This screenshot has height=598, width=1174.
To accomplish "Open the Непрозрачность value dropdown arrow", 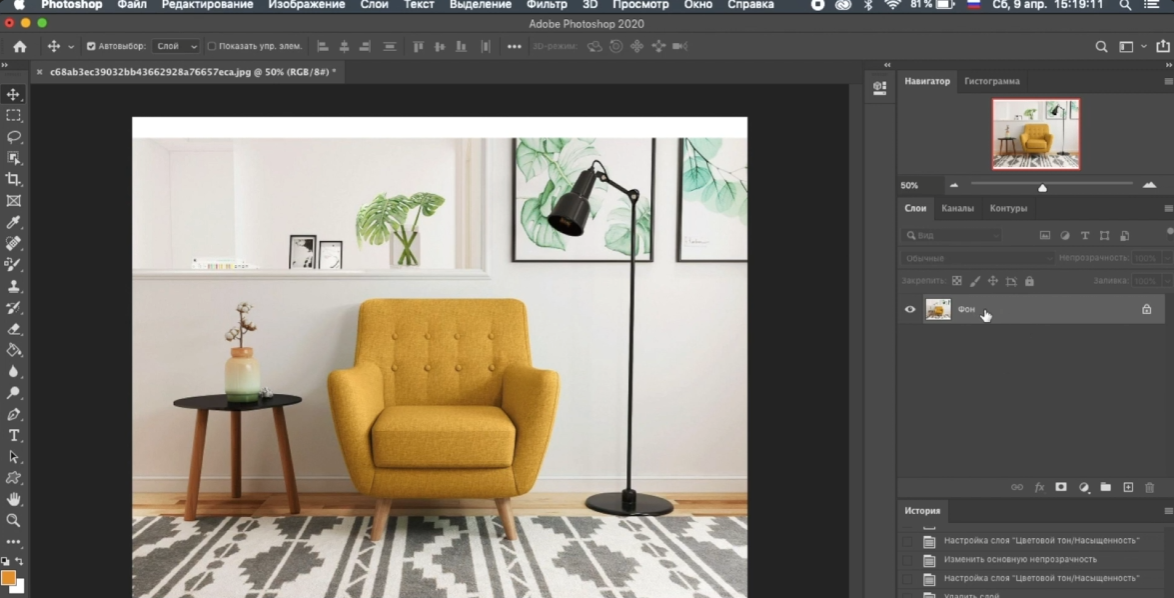I will pos(1167,258).
